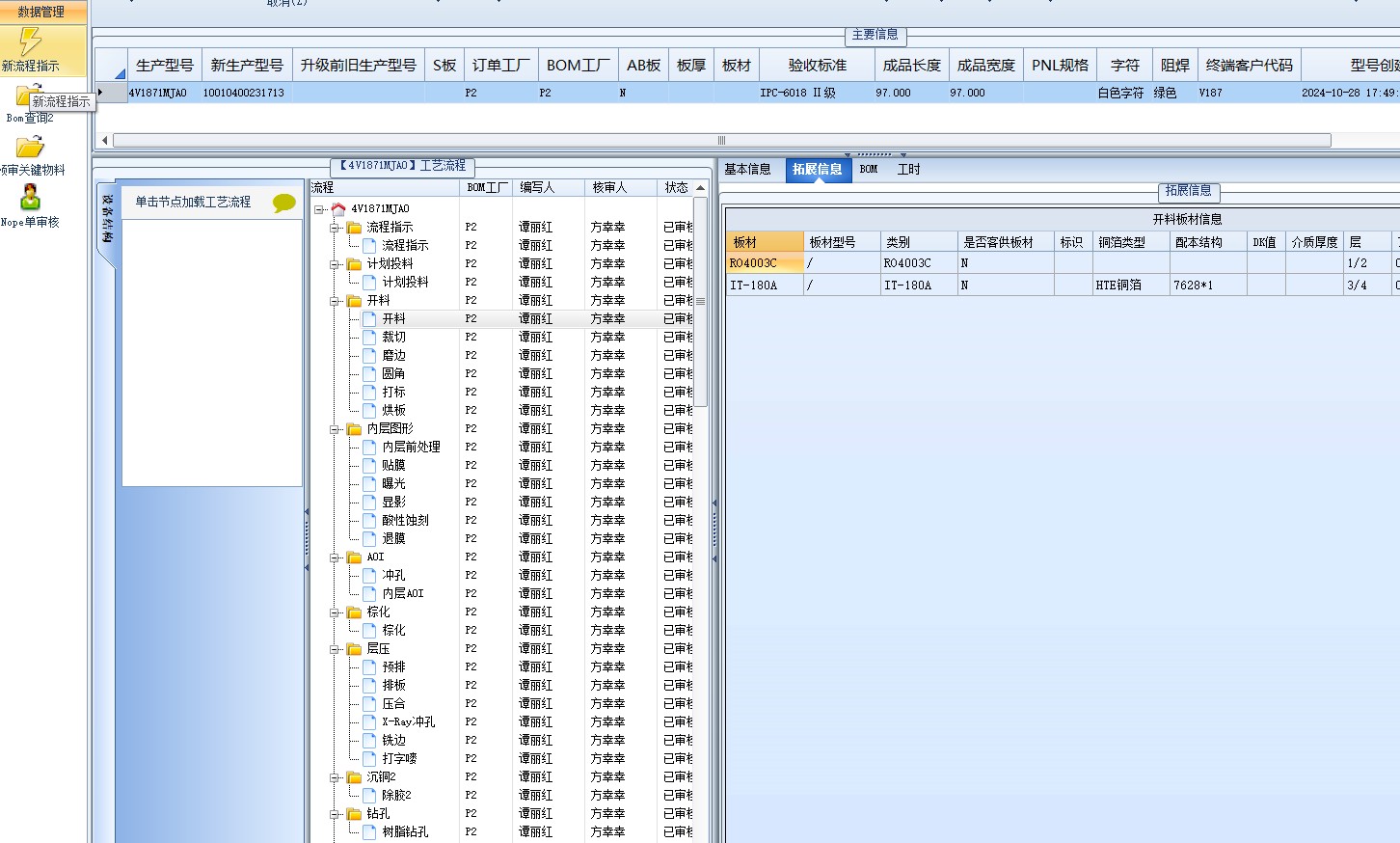Switch to the 基本信息 tab
1400x843 pixels.
point(747,169)
